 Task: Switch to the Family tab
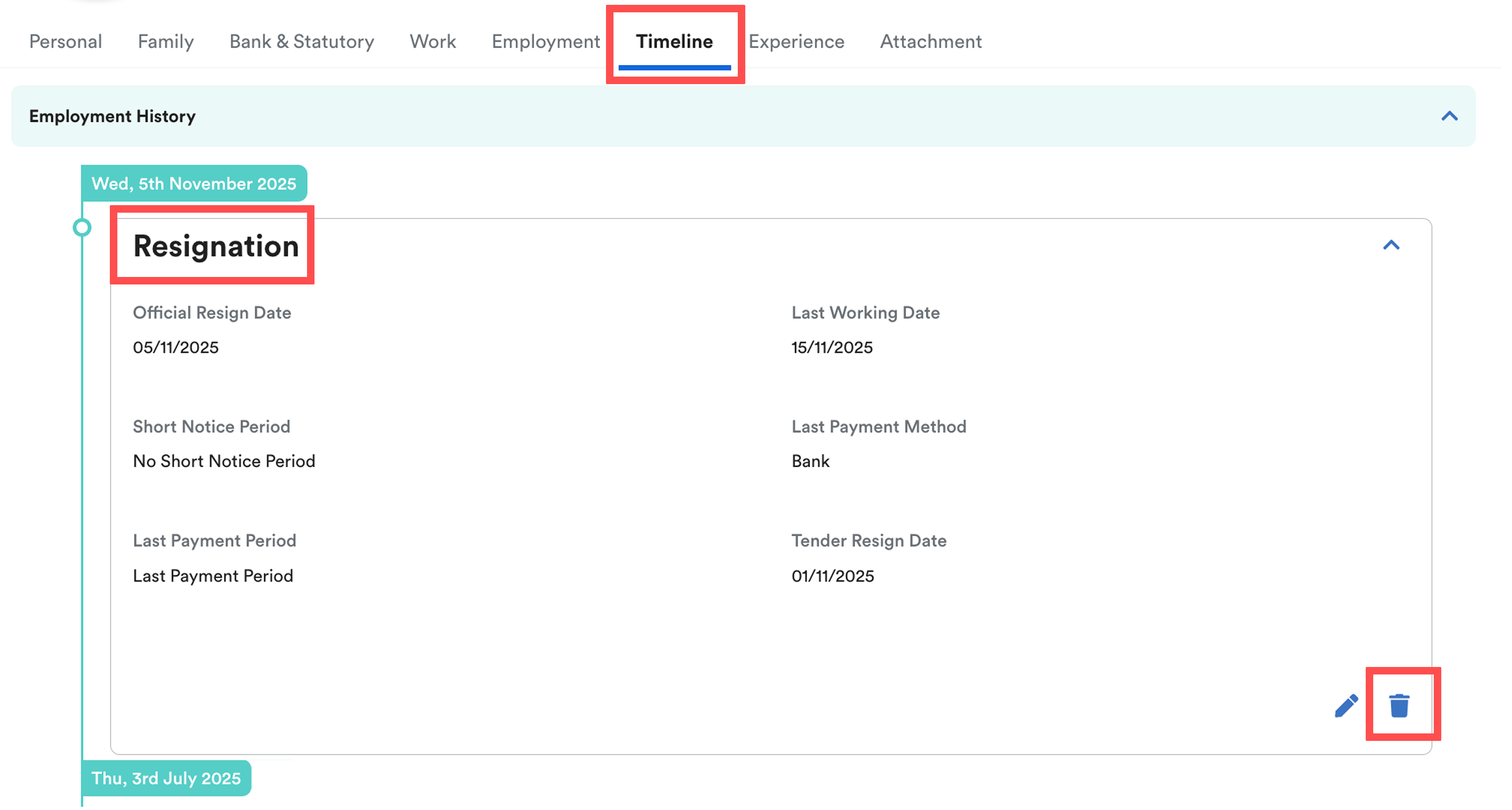(x=166, y=42)
